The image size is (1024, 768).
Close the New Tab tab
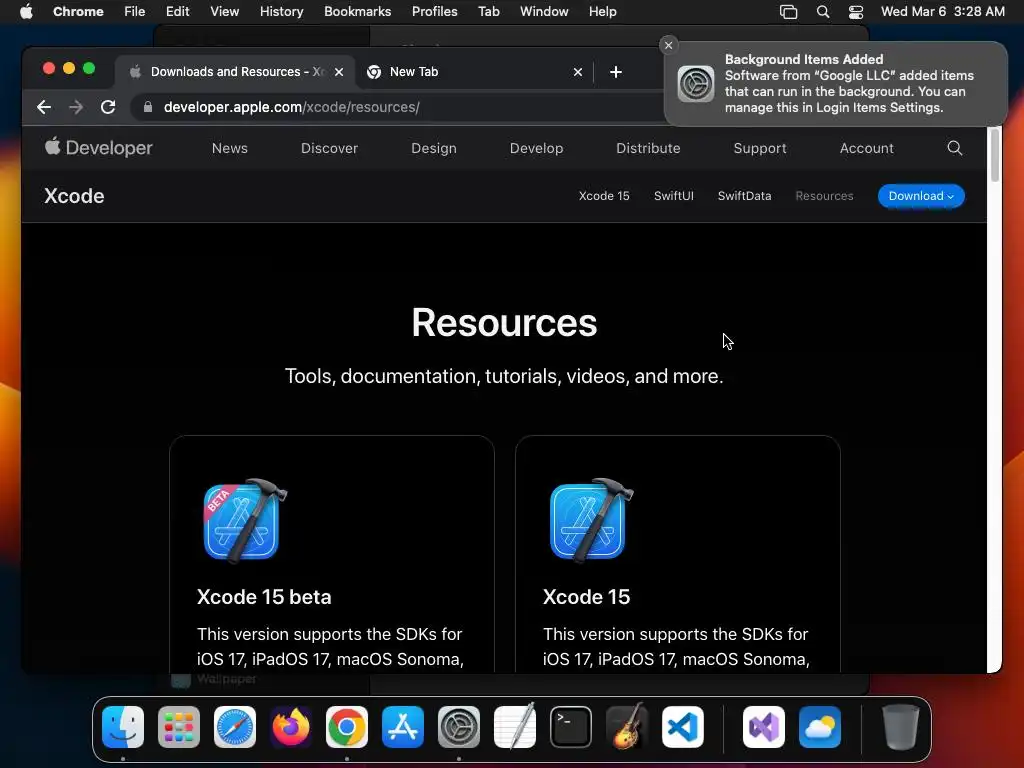(577, 72)
